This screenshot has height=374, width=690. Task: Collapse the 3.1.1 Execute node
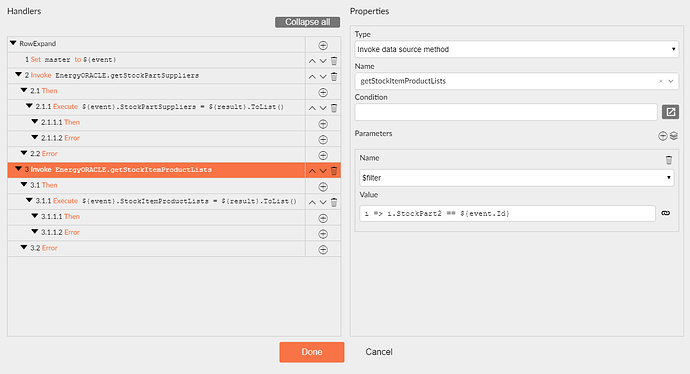point(29,200)
